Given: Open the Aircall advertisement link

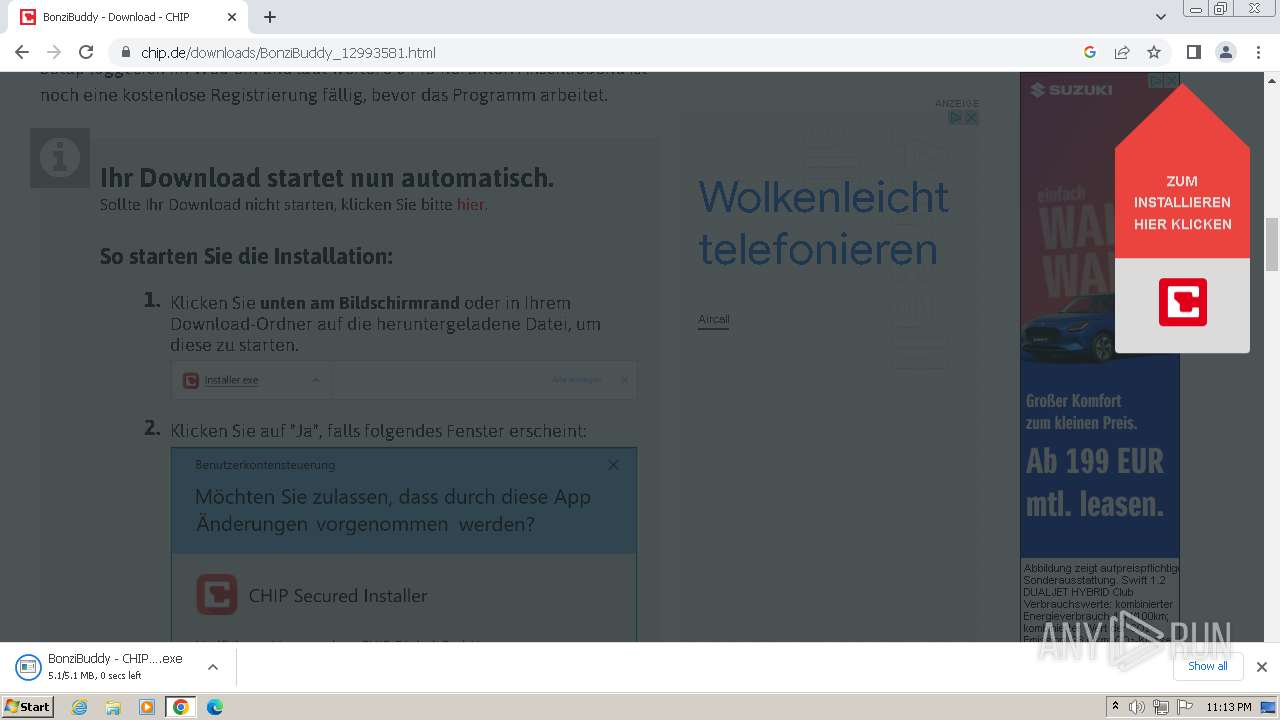Looking at the screenshot, I should click(713, 320).
